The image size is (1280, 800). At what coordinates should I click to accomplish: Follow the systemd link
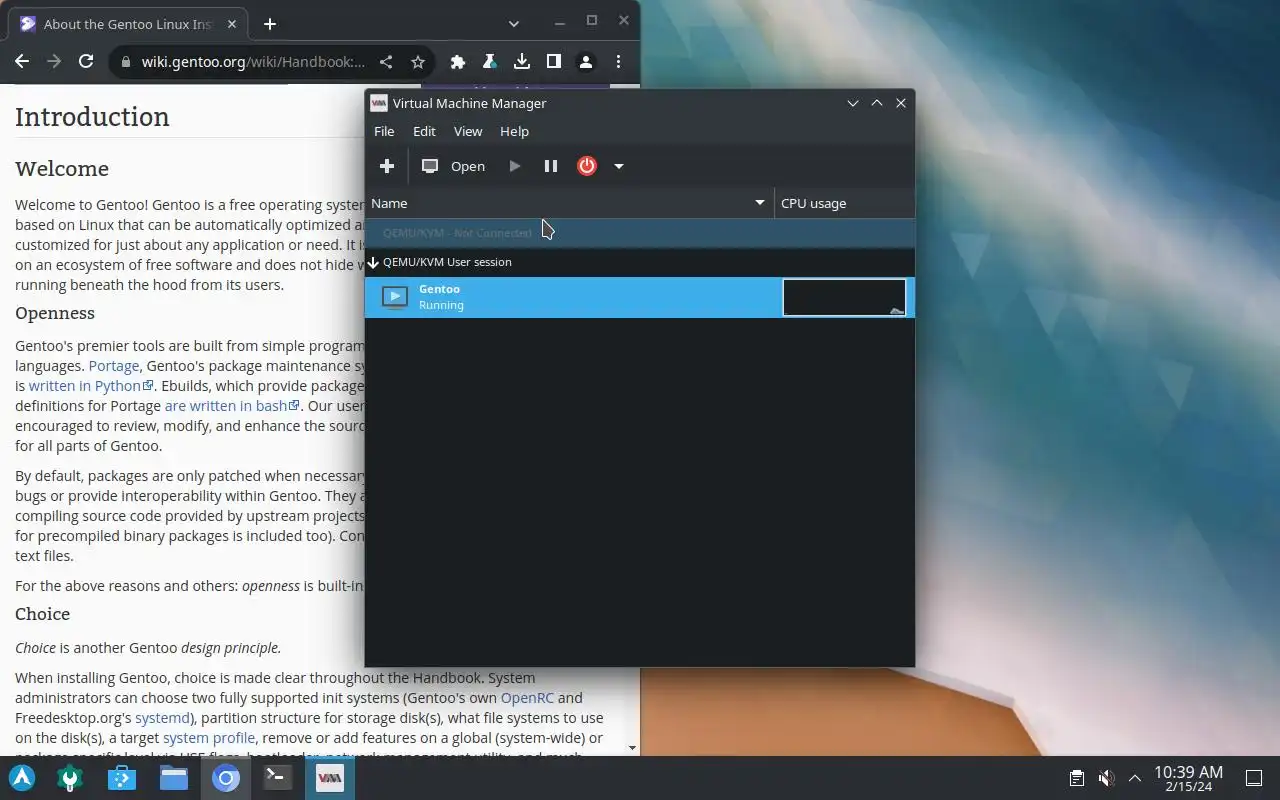162,718
